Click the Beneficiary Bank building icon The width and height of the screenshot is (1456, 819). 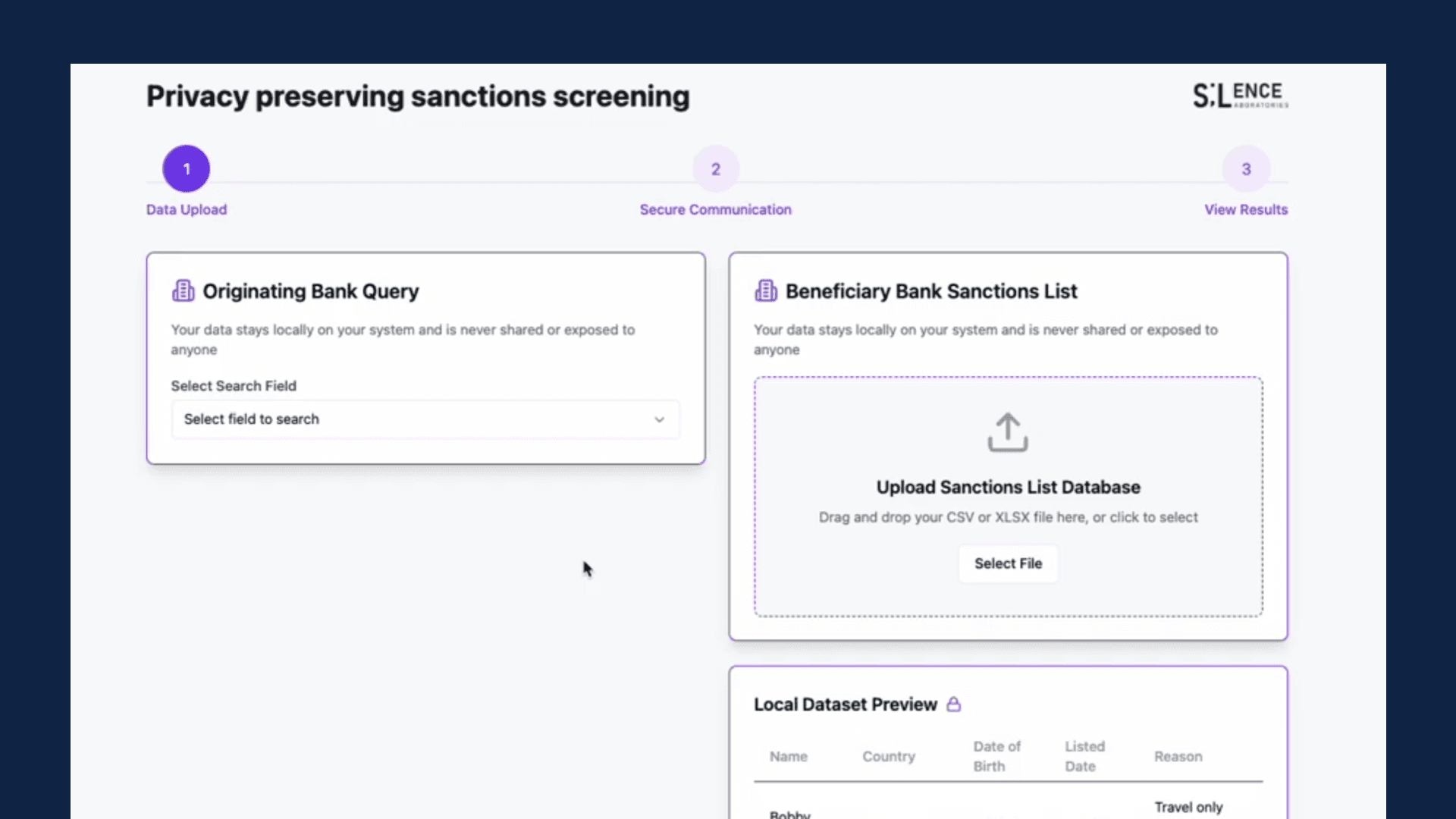point(765,291)
